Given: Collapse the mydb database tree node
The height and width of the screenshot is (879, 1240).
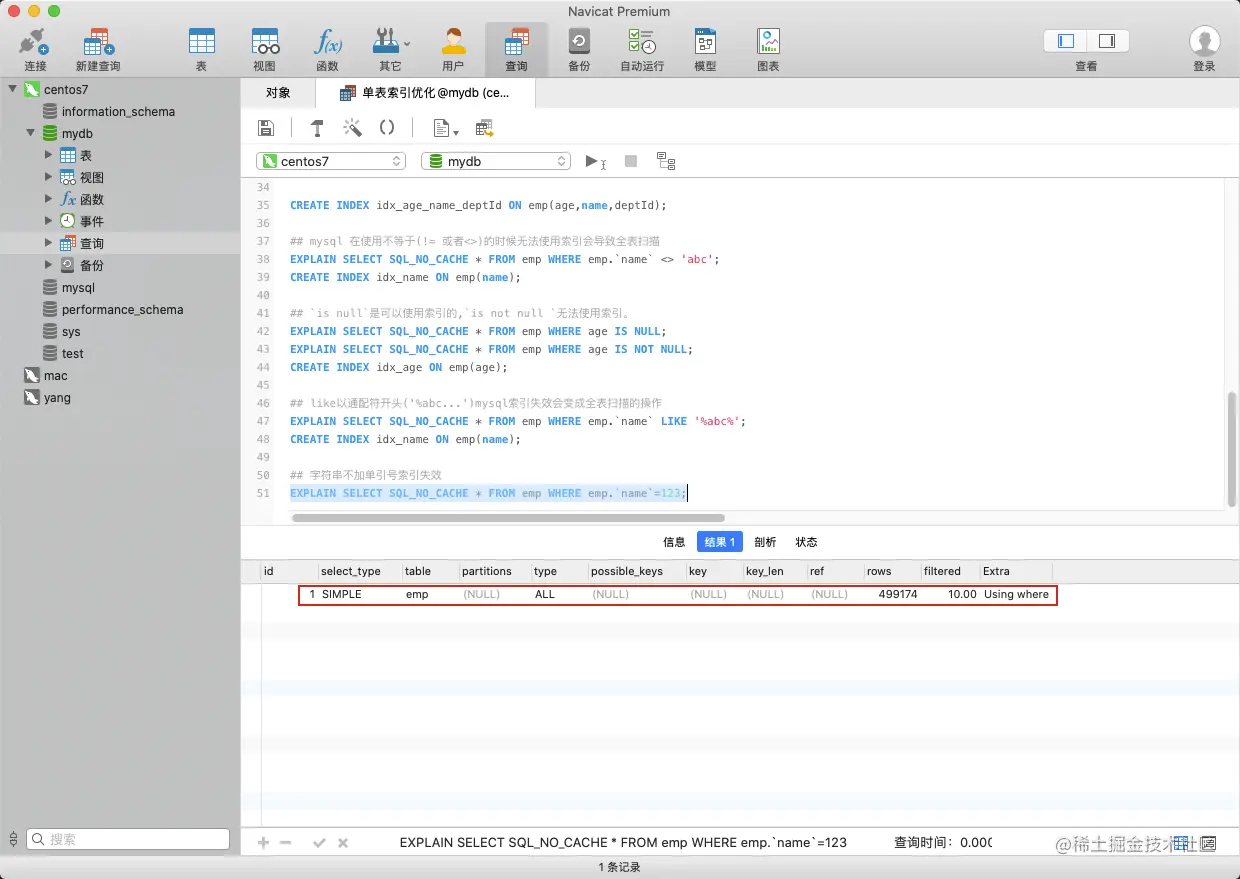Looking at the screenshot, I should [31, 133].
